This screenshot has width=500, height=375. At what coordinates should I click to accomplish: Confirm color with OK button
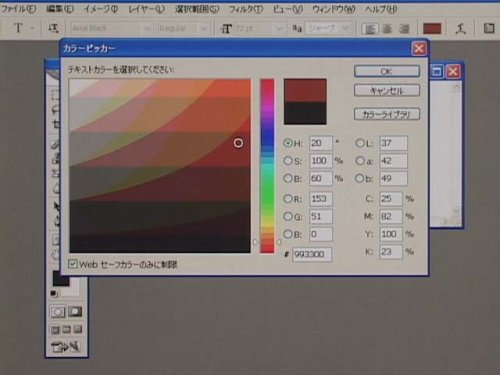[387, 71]
